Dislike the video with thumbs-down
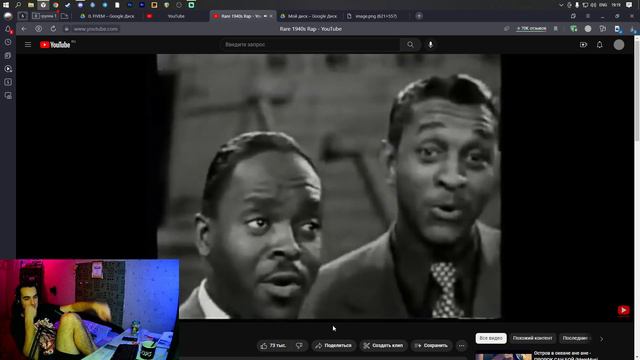This screenshot has width=640, height=360. [x=299, y=345]
